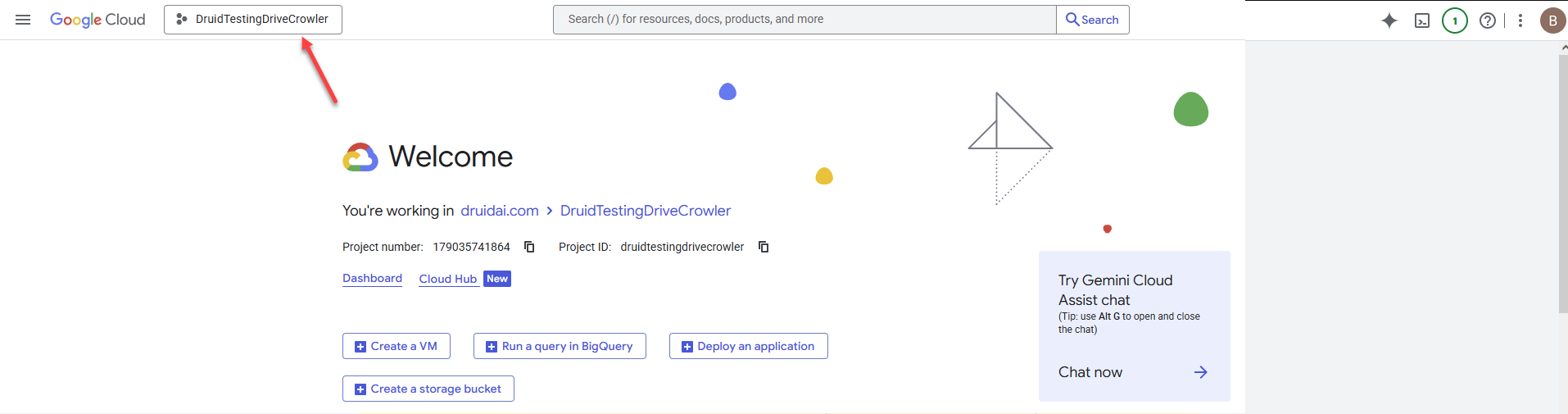The image size is (1568, 414).
Task: Open the DruidTestingDriveCrowler breadcrumb link
Action: [646, 211]
